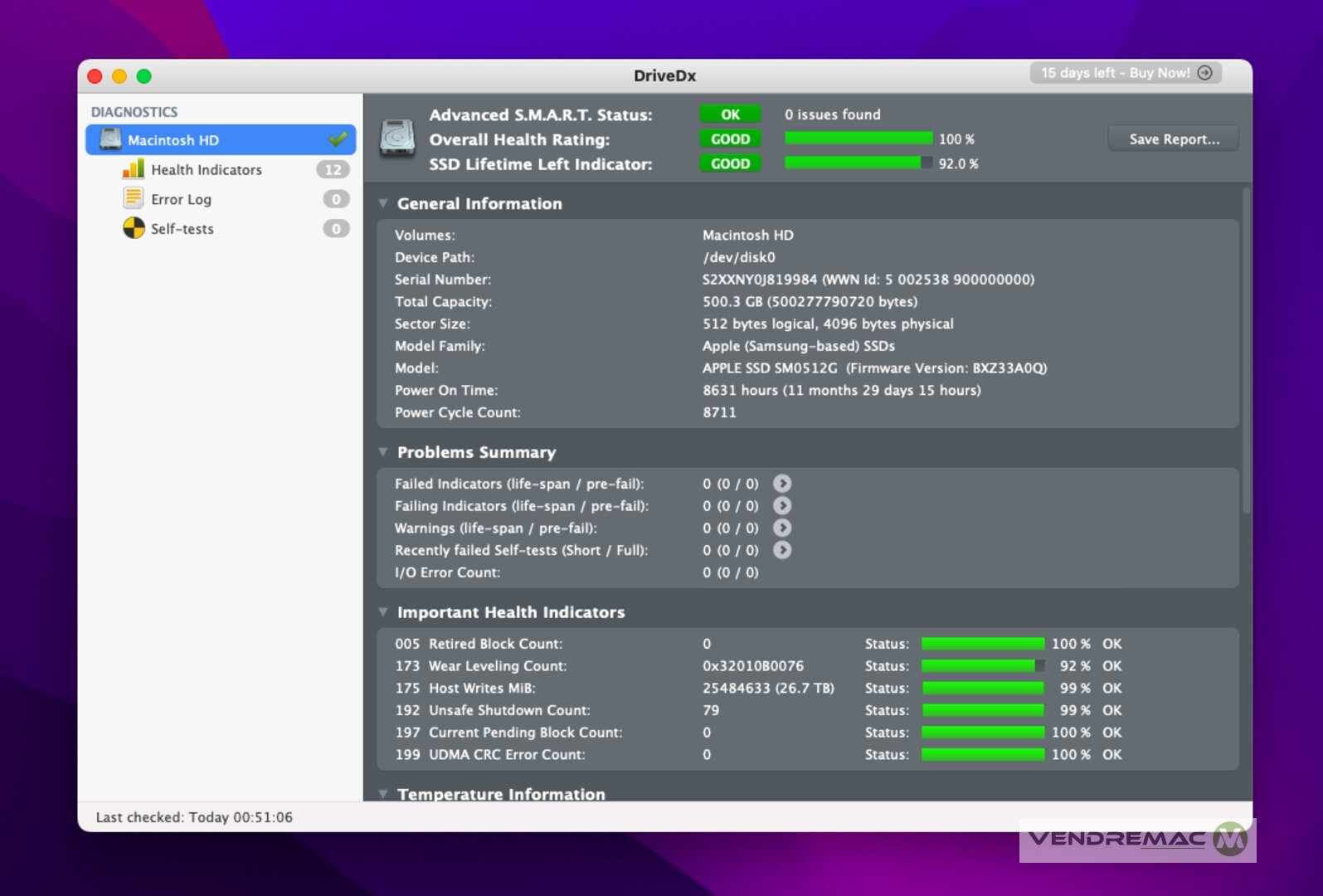Click the large SSD drive icon in header
The height and width of the screenshot is (896, 1323).
397,138
